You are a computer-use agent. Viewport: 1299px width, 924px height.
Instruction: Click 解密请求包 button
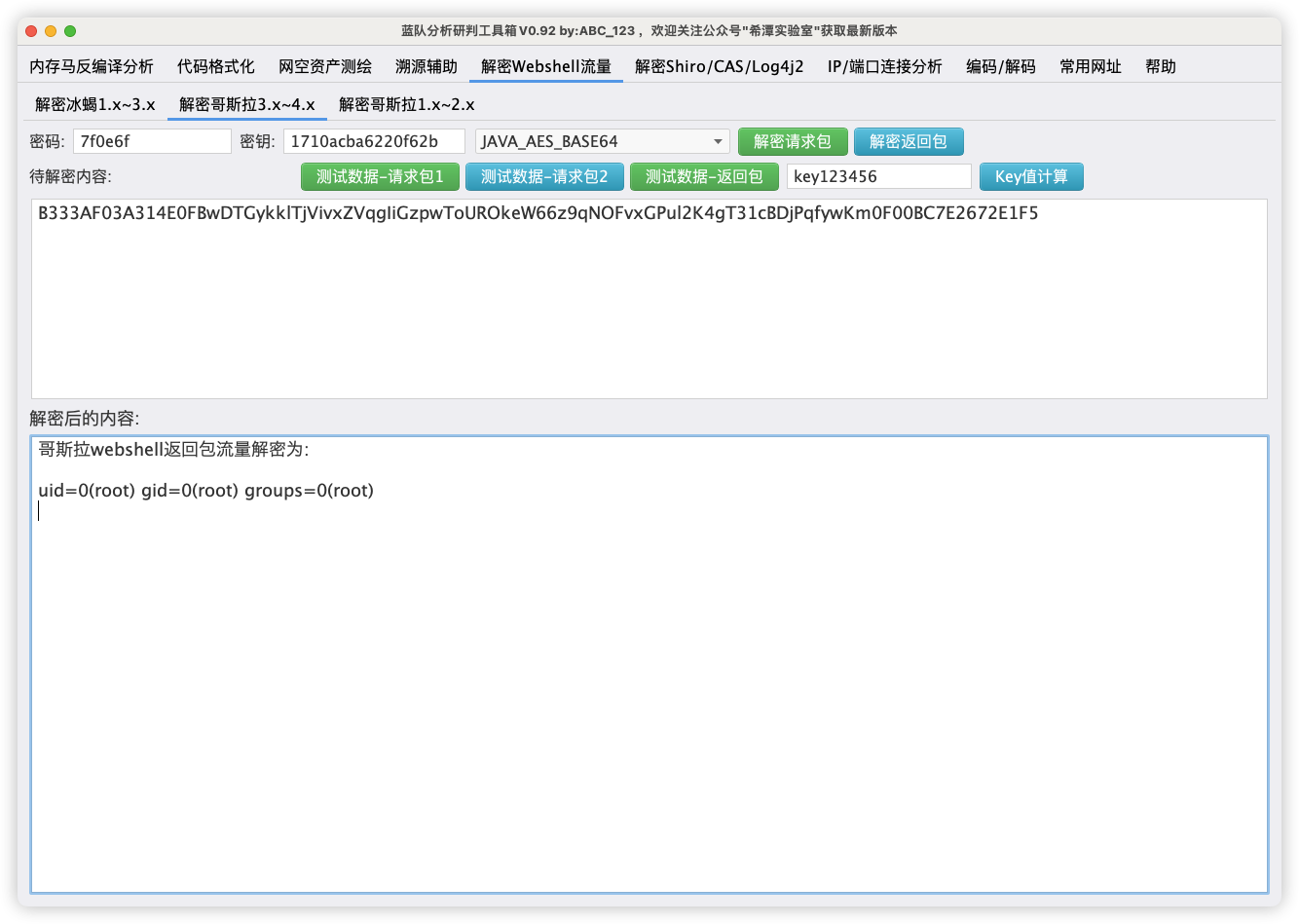793,141
